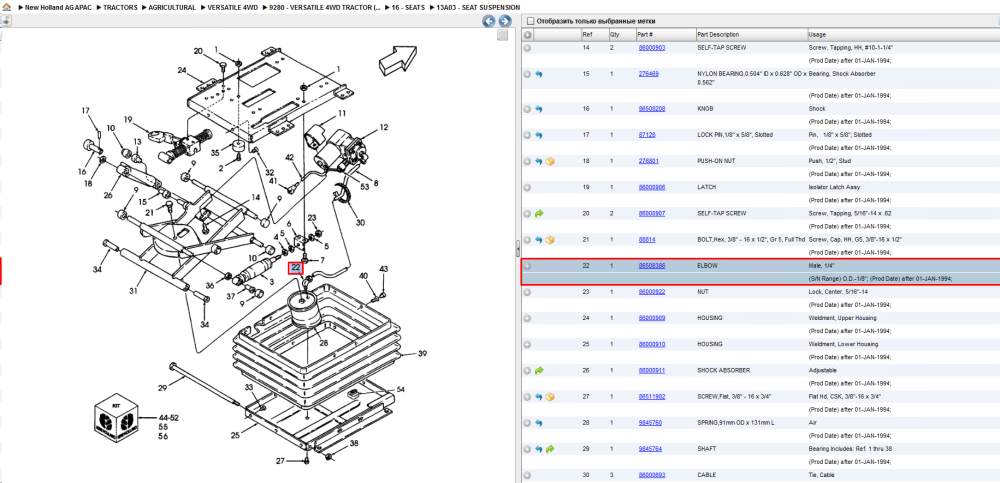Click the round select icon in table header
The image size is (1000, 483).
(527, 34)
